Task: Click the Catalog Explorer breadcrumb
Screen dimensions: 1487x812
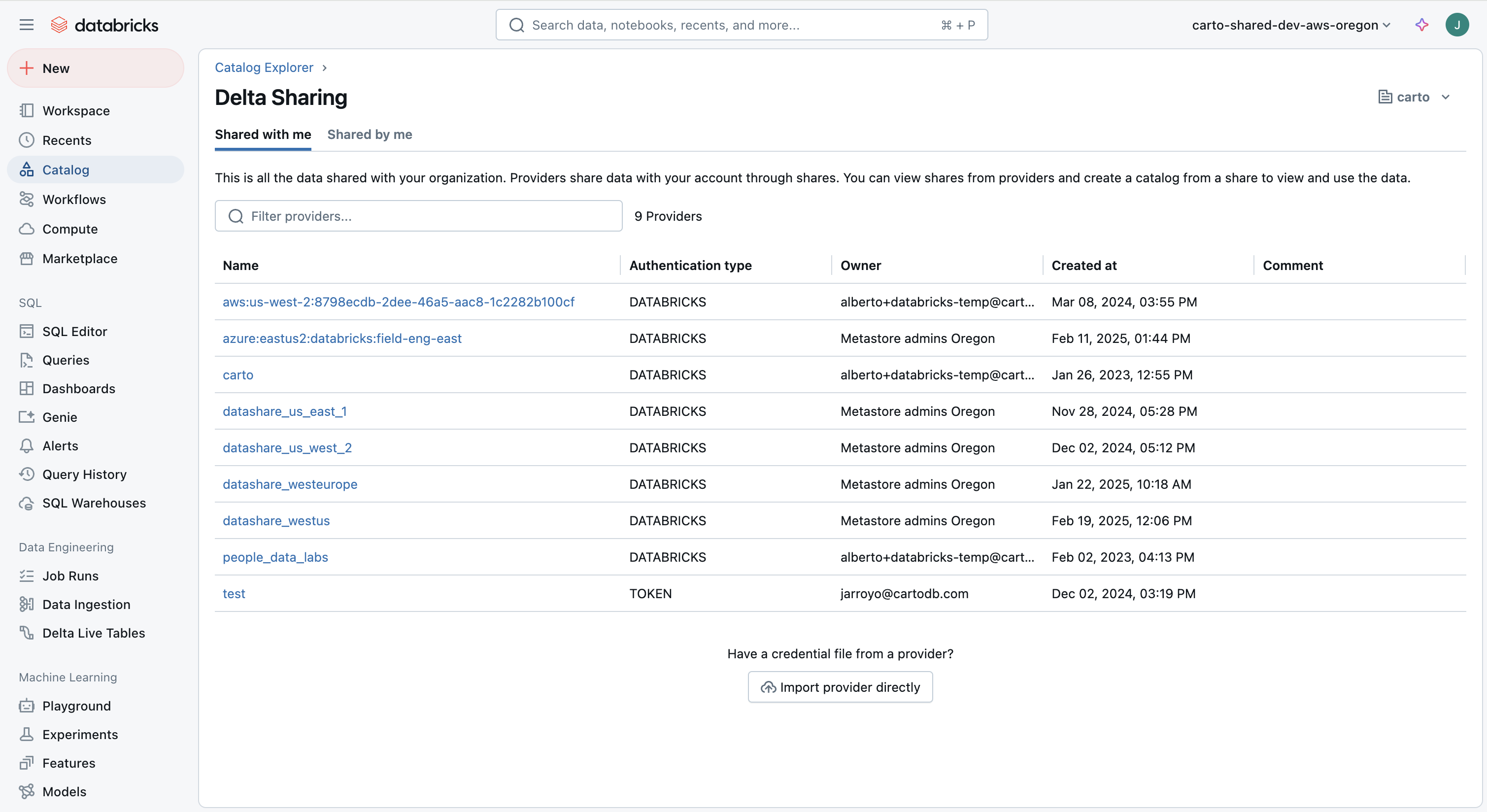Action: click(x=264, y=68)
